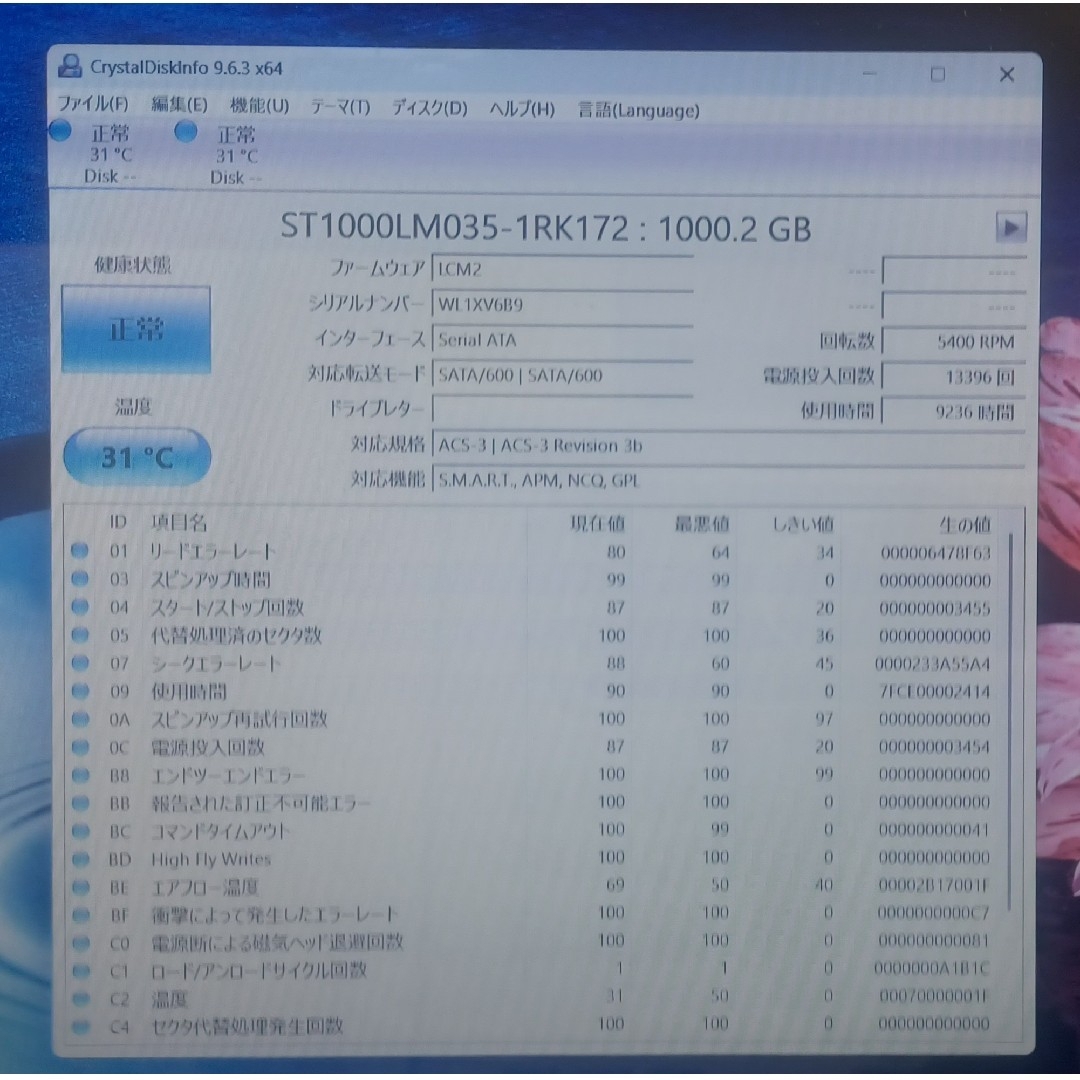This screenshot has width=1080, height=1080.
Task: Click the transfer mode field SATA/600
Action: click(562, 375)
